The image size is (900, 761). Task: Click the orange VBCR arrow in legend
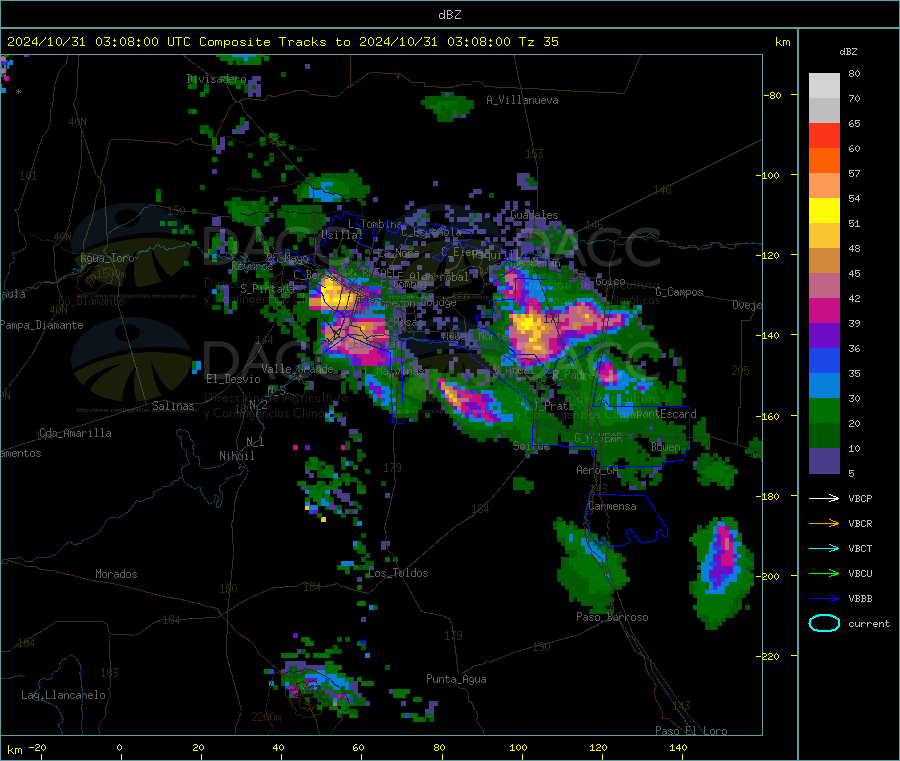tap(824, 523)
